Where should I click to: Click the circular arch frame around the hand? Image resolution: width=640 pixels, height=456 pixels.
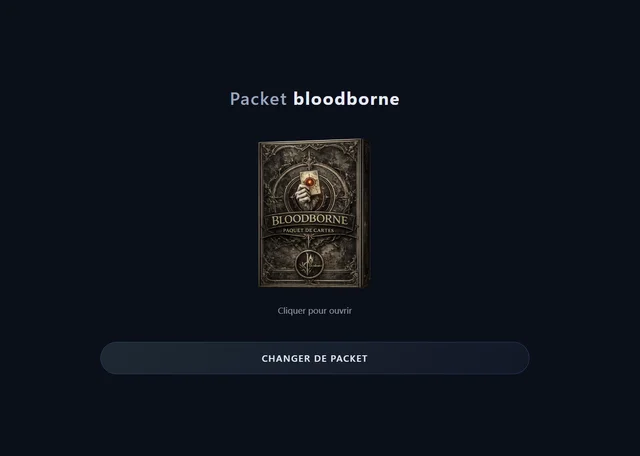coord(309,189)
